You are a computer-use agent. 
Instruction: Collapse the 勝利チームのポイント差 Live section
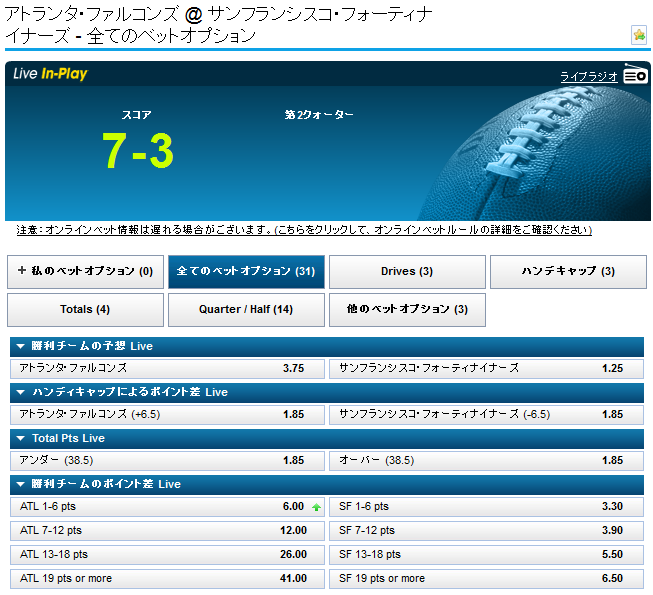(x=22, y=484)
